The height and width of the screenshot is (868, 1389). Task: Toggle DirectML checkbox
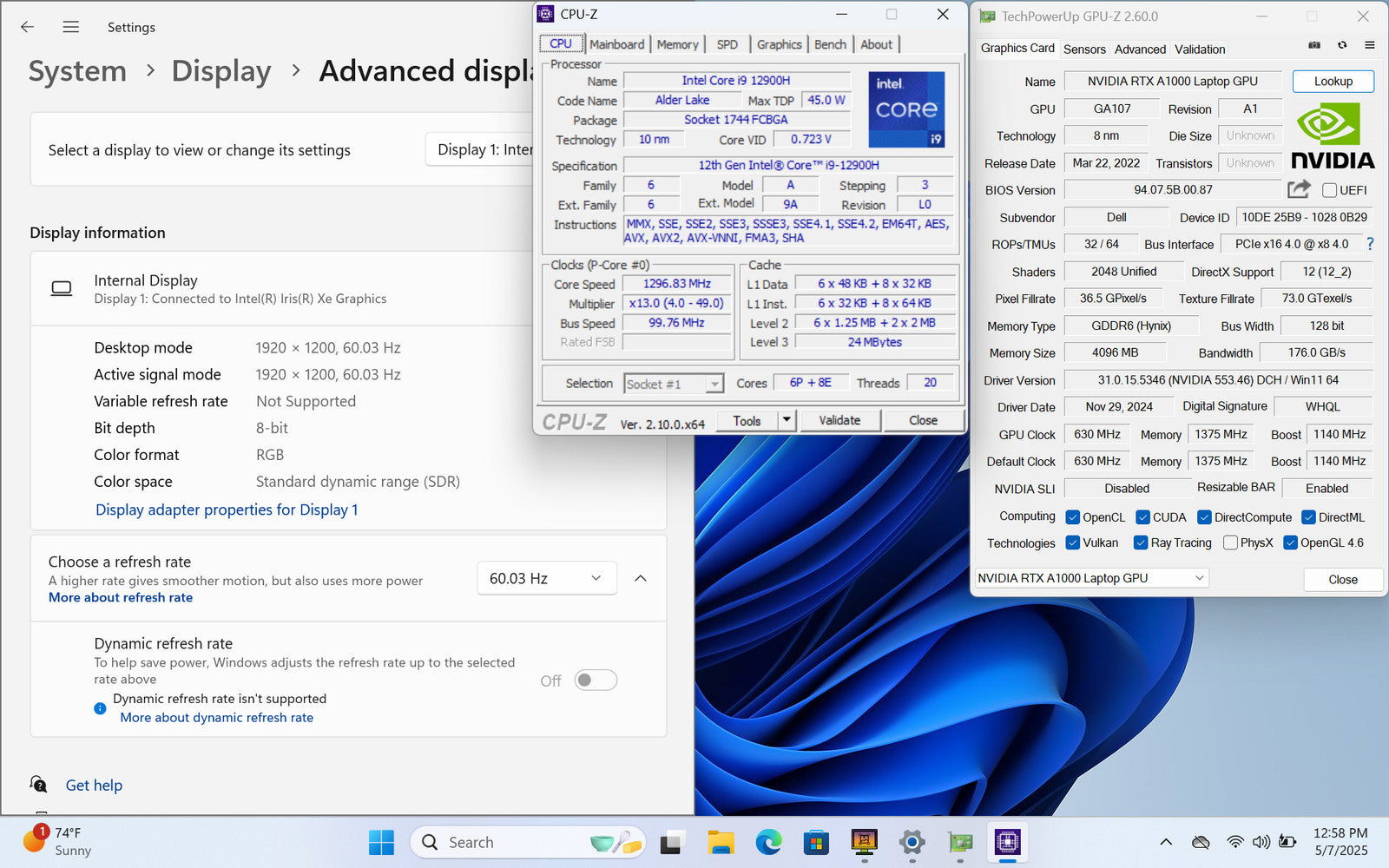coord(1308,517)
